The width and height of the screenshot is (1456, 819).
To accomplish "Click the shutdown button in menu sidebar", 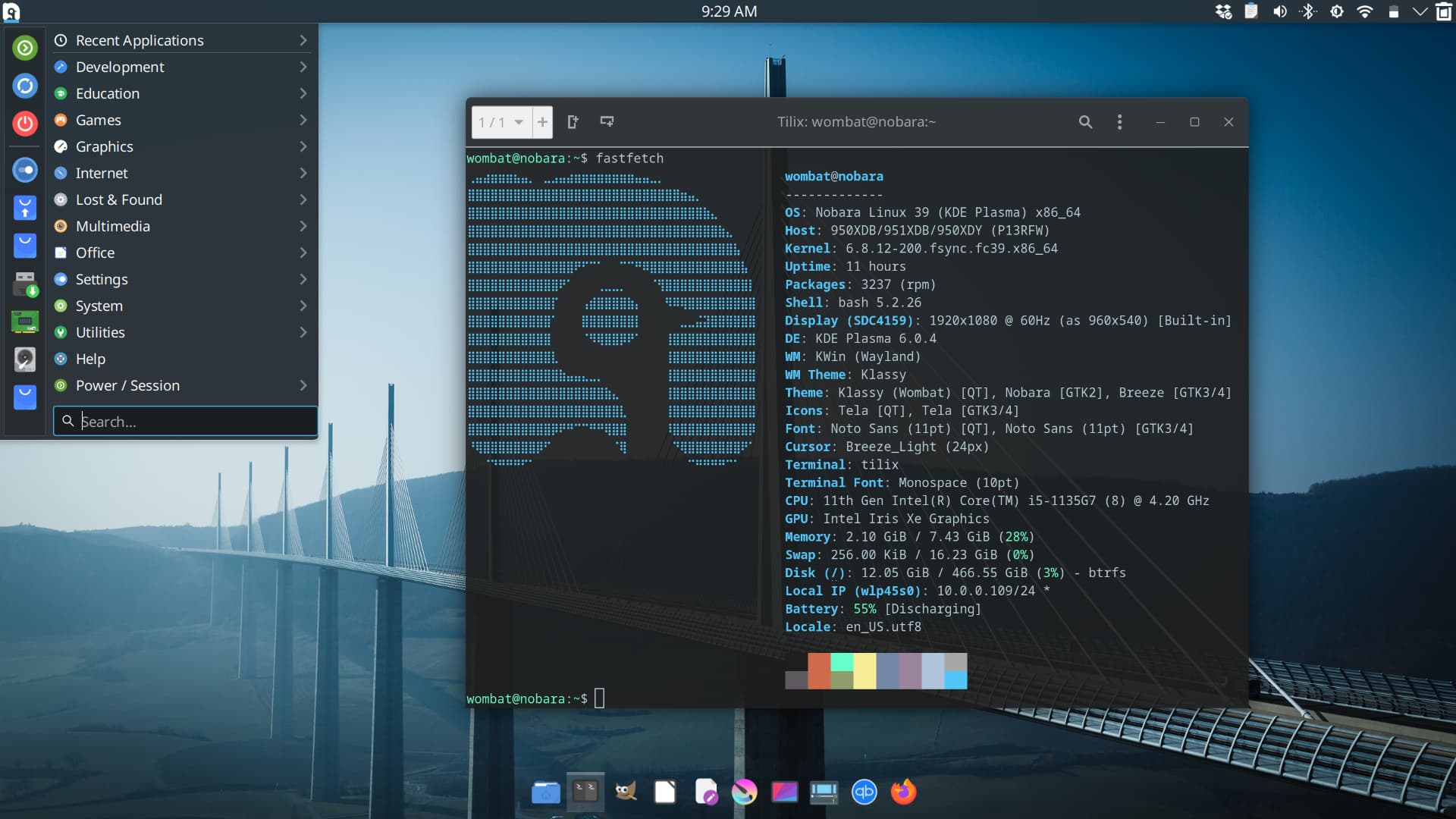I will (x=25, y=124).
